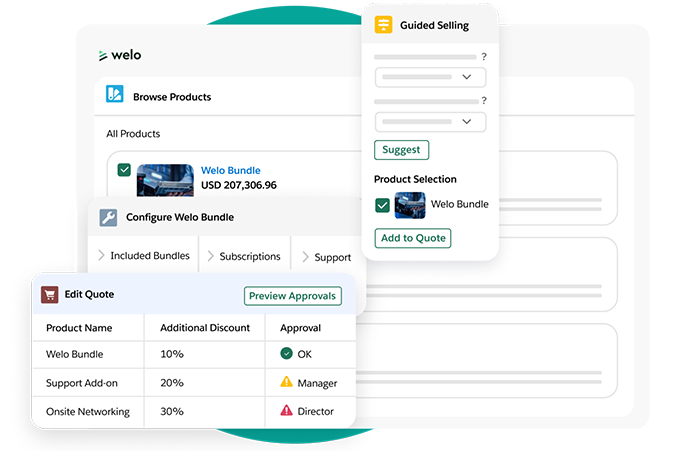Open the second Guided Selling dropdown
Viewport: 676px width, 451px height.
pyautogui.click(x=430, y=122)
